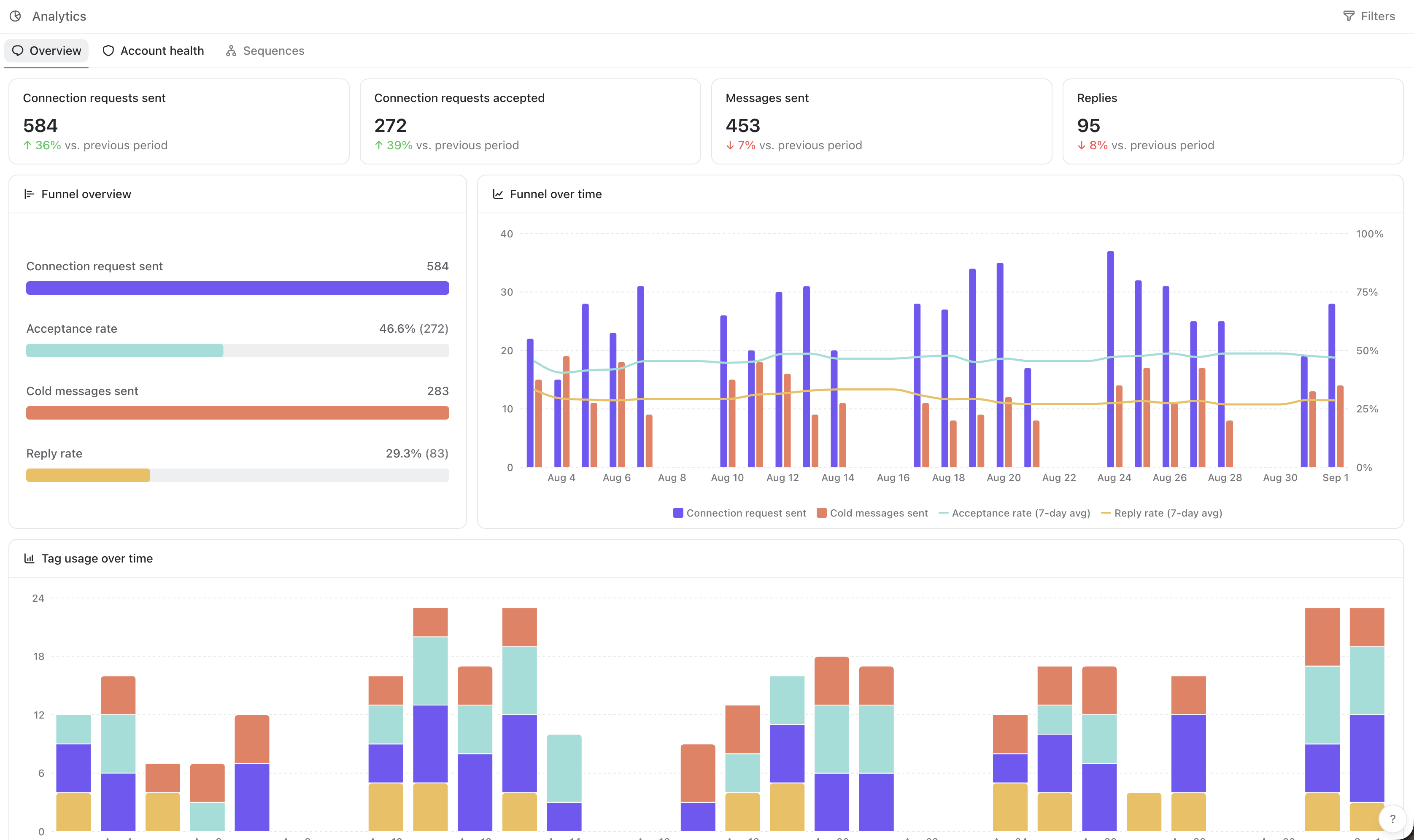Click the Aug 28 x-axis label
Viewport: 1414px width, 840px height.
point(1225,478)
